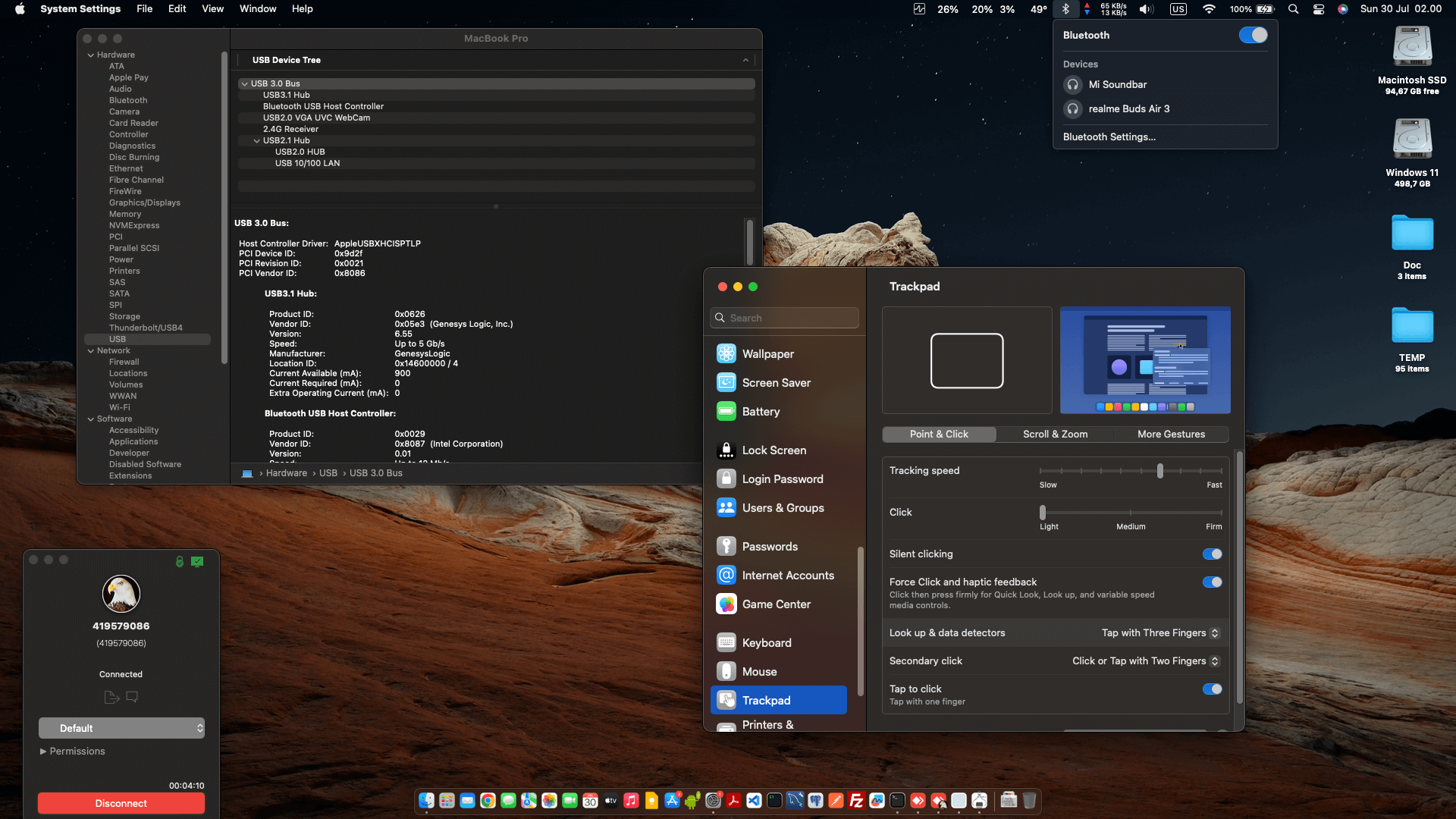
Task: Collapse the Network section in sidebar
Action: point(91,350)
